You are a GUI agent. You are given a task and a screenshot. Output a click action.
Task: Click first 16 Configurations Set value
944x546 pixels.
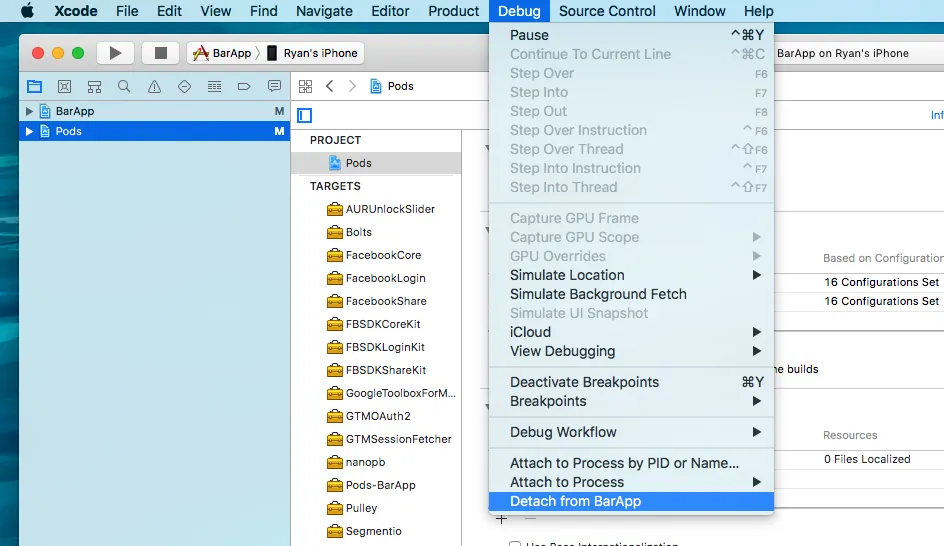tap(881, 282)
